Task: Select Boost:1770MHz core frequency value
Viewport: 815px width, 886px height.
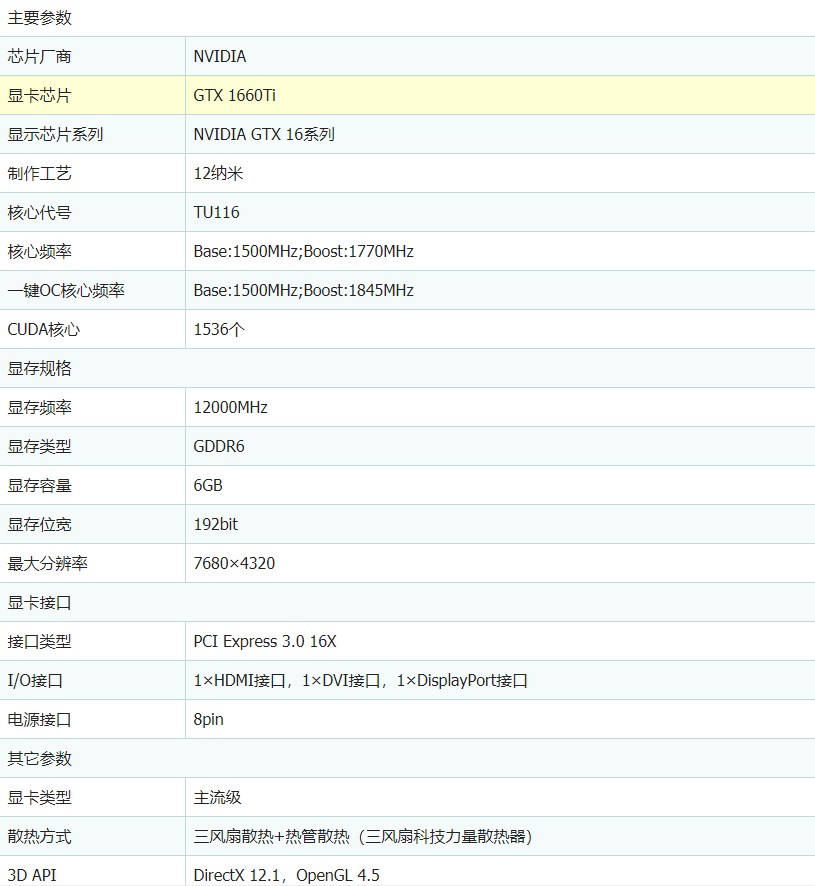Action: coord(358,251)
